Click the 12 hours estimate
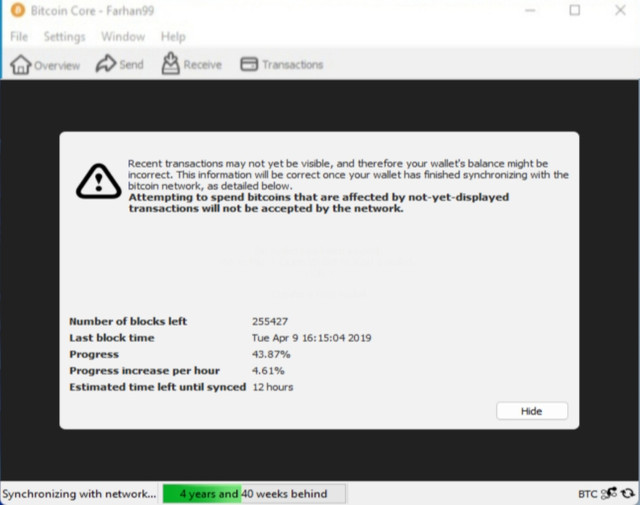640x505 pixels. tap(273, 387)
